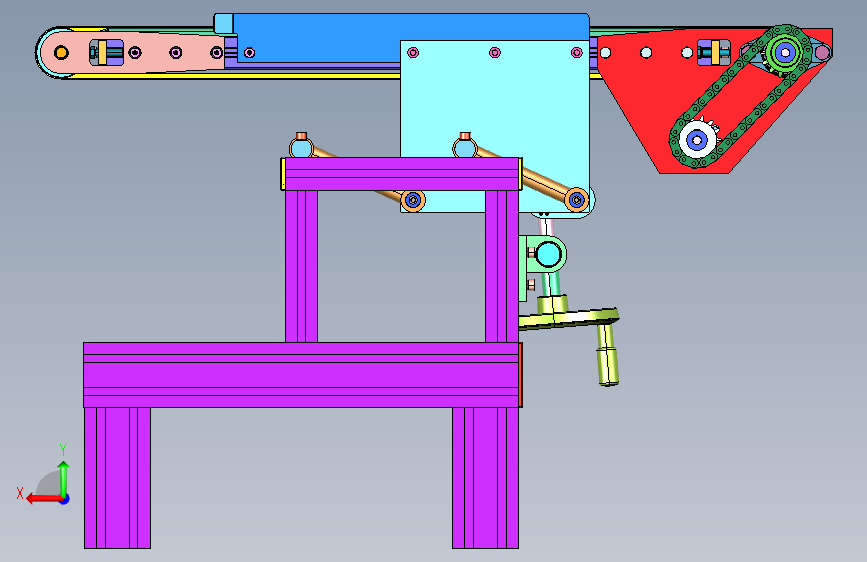Click the red X axis arrow of the triad
The height and width of the screenshot is (562, 867).
coord(43,499)
